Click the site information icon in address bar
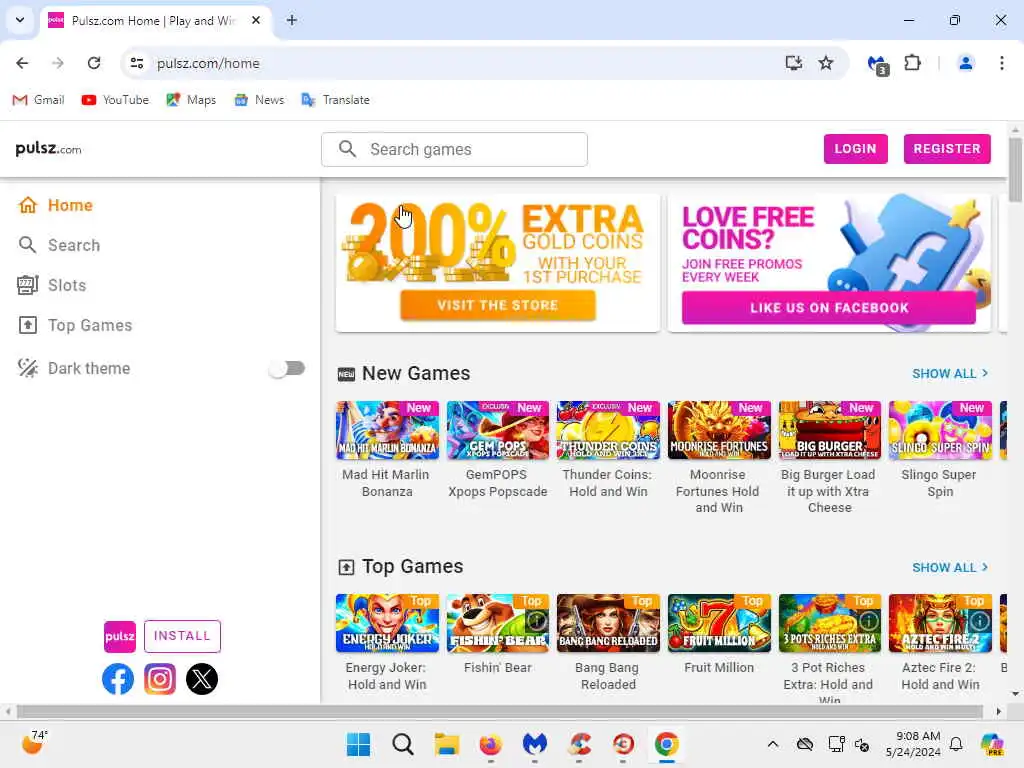 pos(136,63)
